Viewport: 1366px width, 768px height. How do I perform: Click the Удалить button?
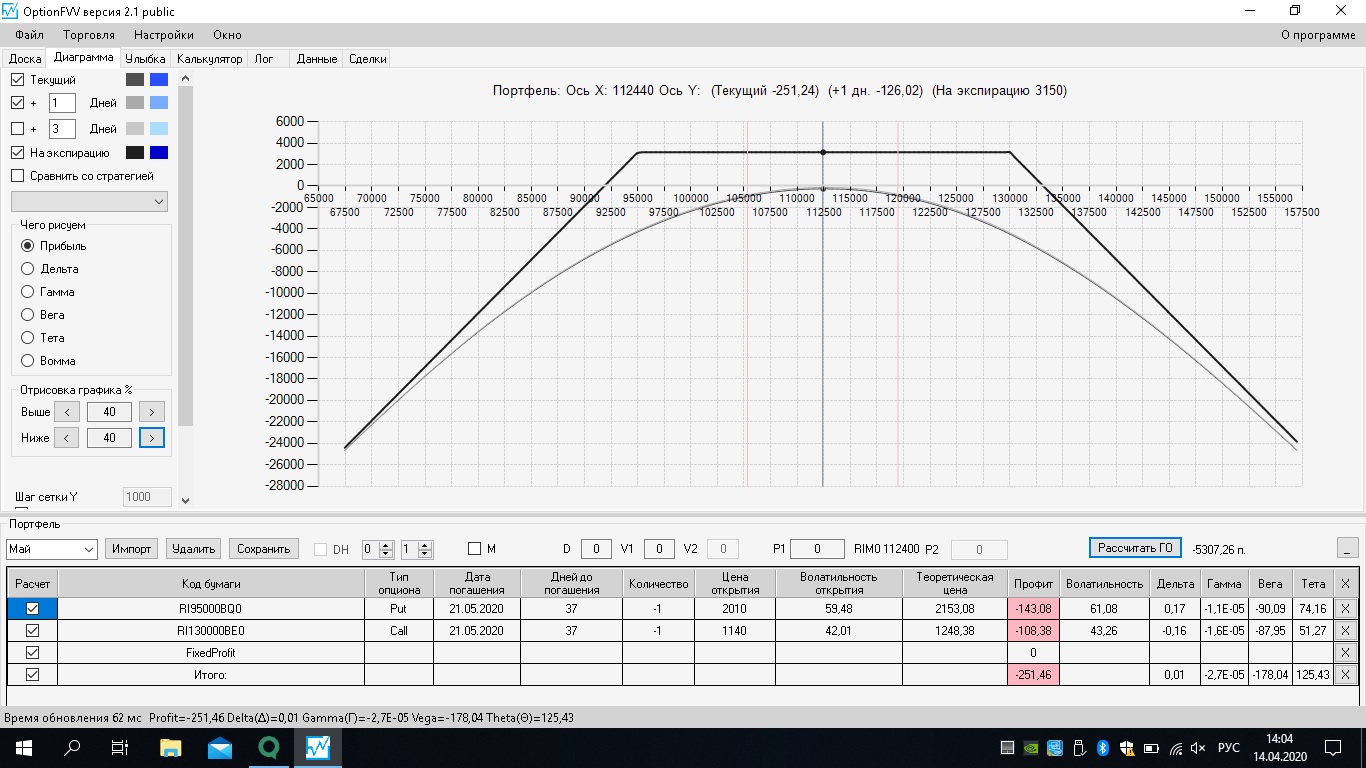194,549
